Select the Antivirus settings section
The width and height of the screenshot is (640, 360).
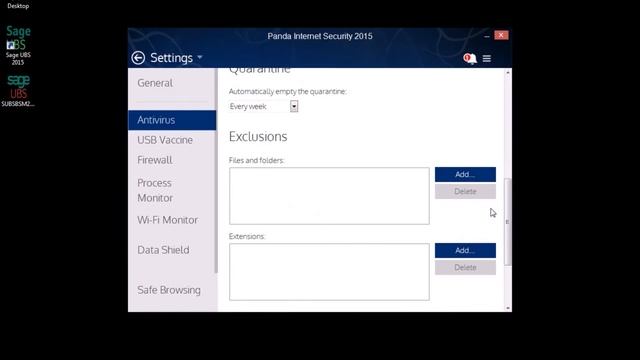coord(172,120)
